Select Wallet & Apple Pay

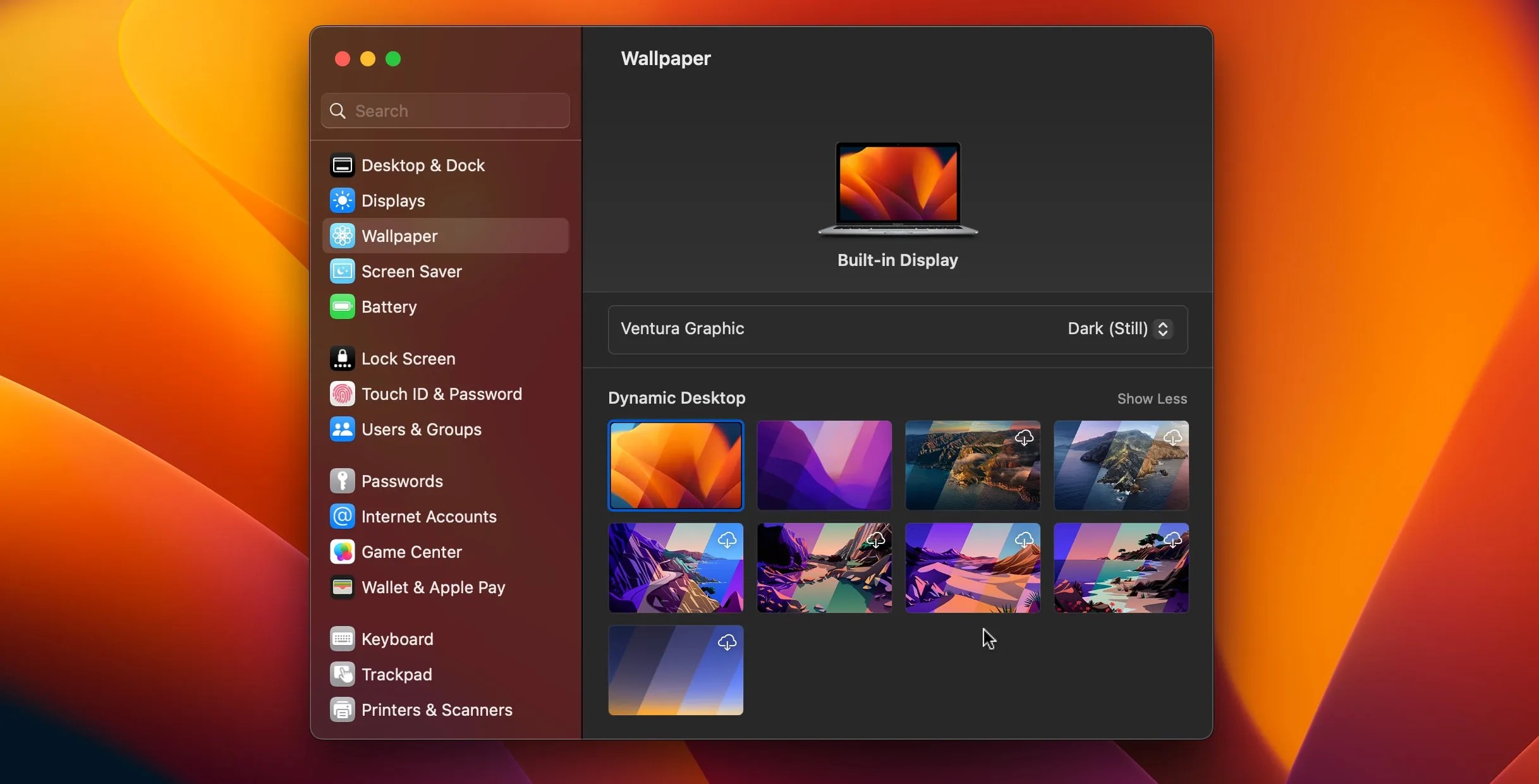tap(446, 588)
